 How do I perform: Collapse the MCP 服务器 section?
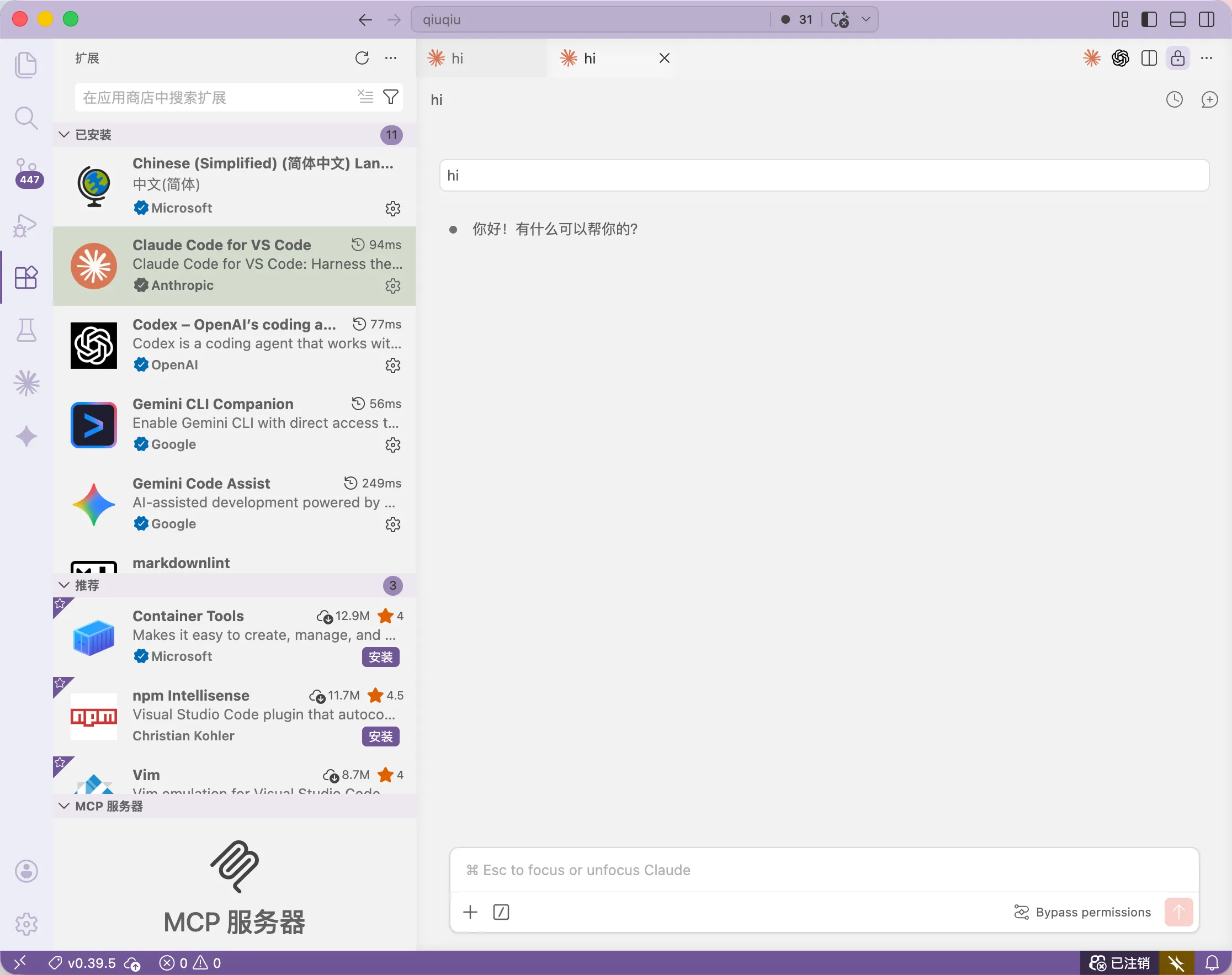coord(234,806)
